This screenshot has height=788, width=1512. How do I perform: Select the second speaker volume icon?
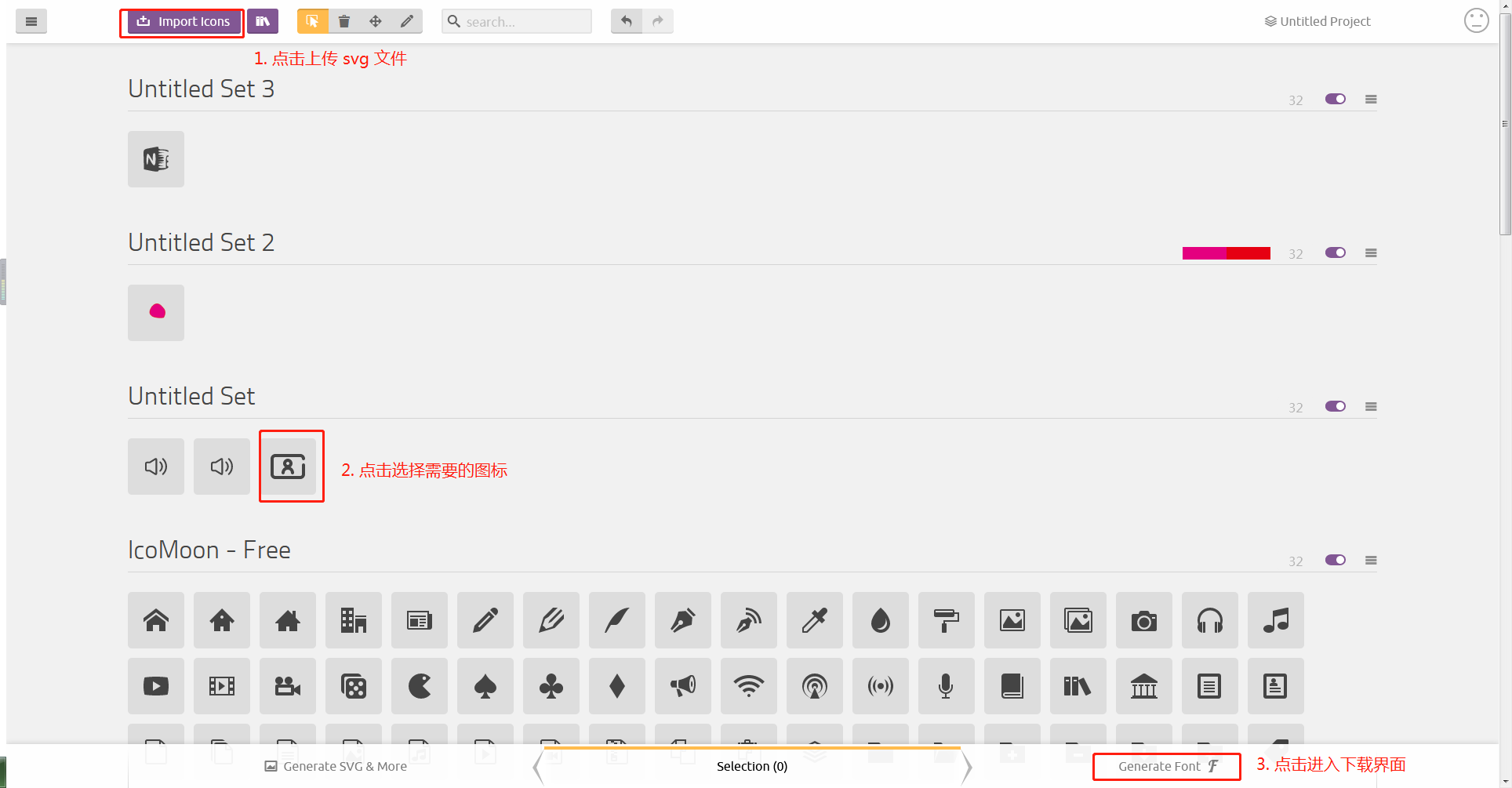point(222,467)
